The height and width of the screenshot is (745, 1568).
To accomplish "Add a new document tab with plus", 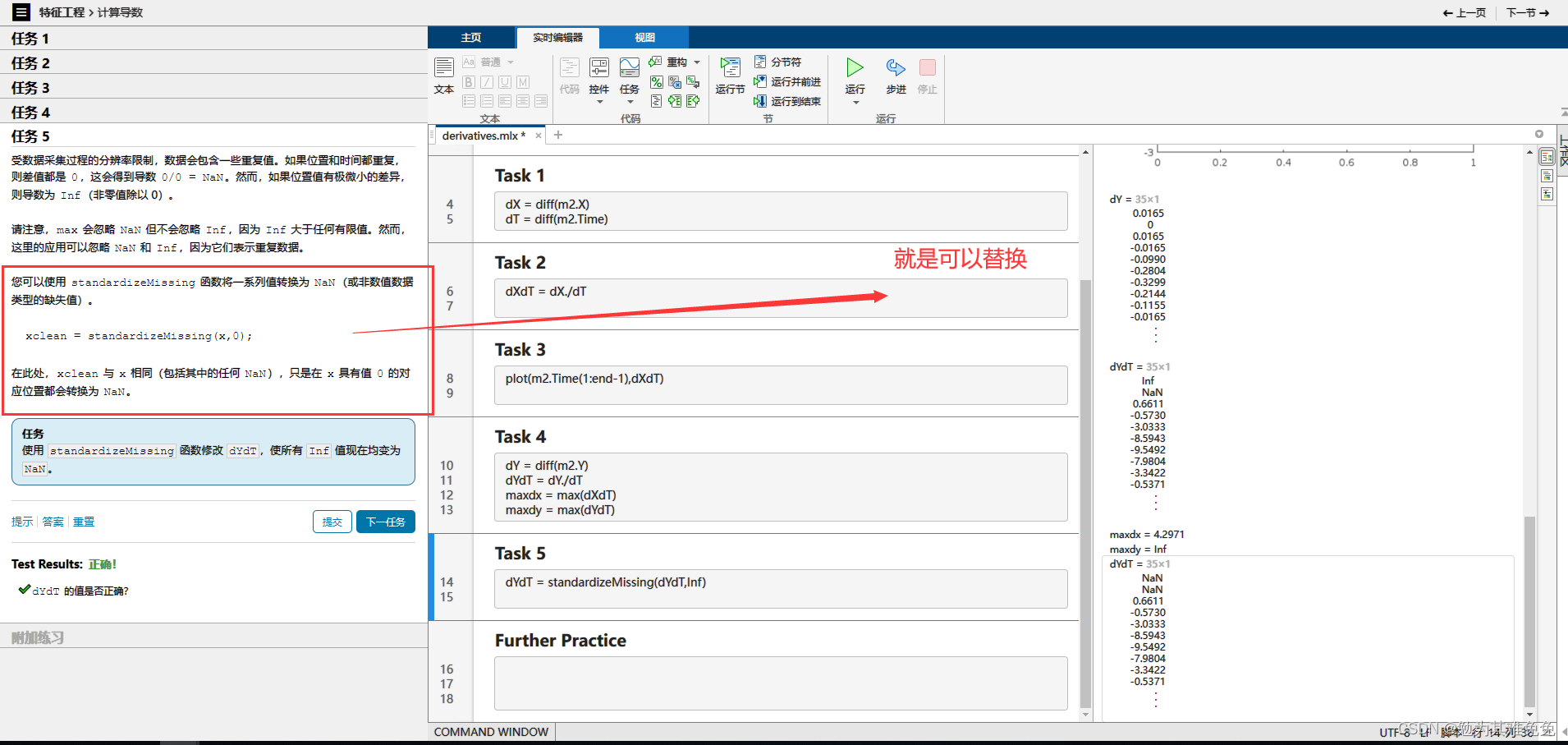I will (558, 136).
